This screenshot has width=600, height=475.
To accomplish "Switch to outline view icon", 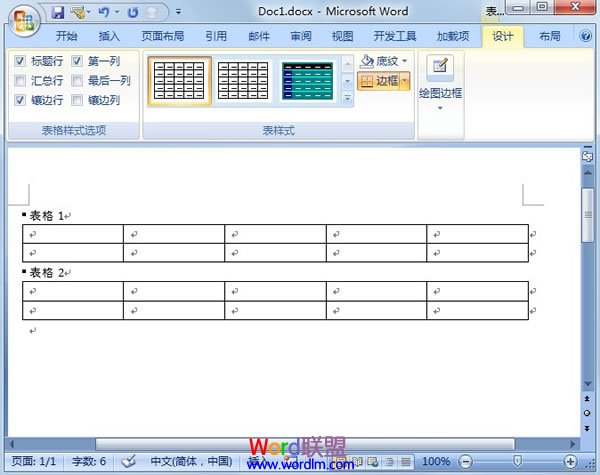I will 389,462.
